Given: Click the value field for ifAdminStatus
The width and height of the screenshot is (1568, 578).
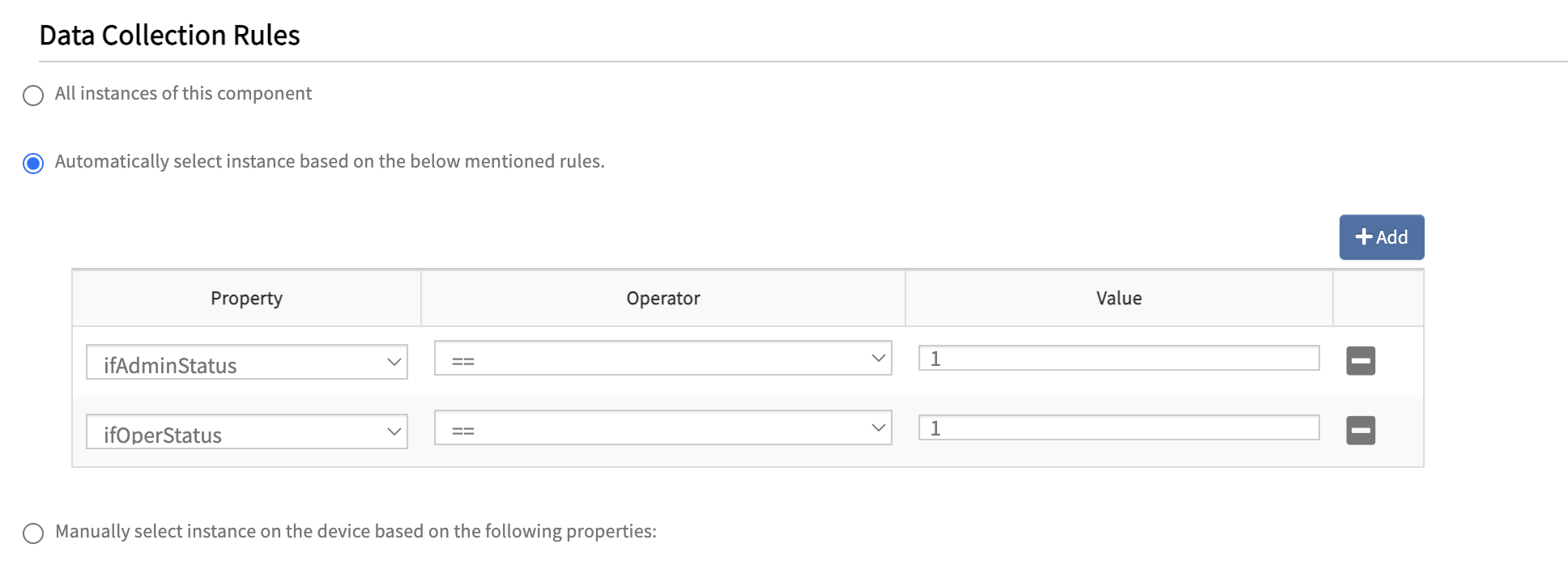Looking at the screenshot, I should point(1118,358).
